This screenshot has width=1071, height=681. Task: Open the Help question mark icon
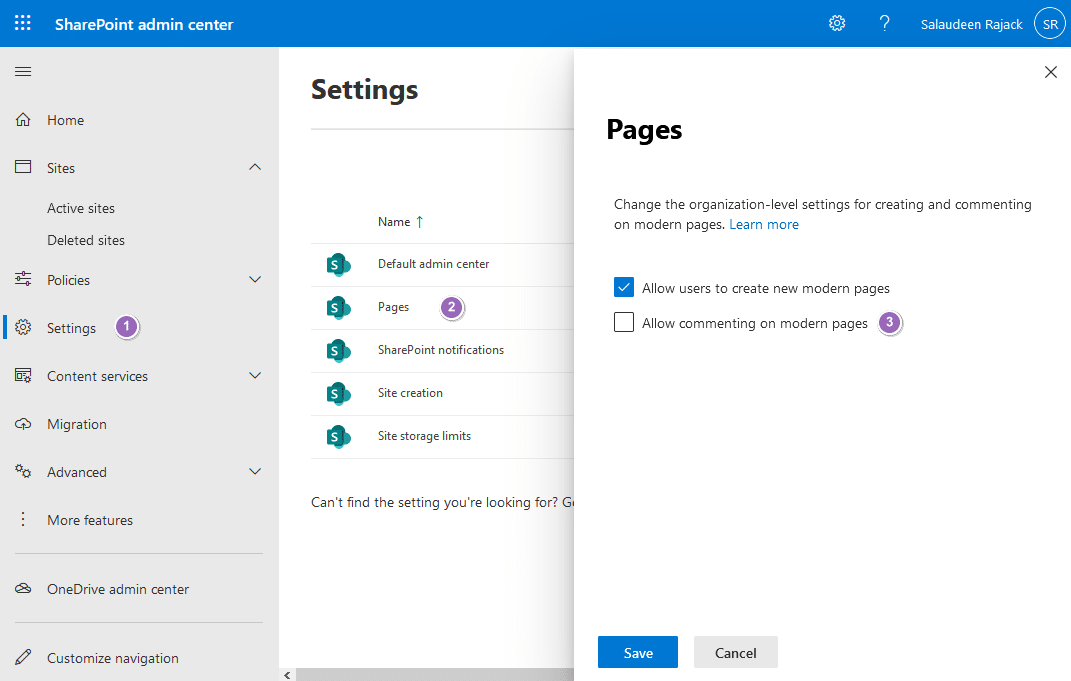tap(884, 22)
